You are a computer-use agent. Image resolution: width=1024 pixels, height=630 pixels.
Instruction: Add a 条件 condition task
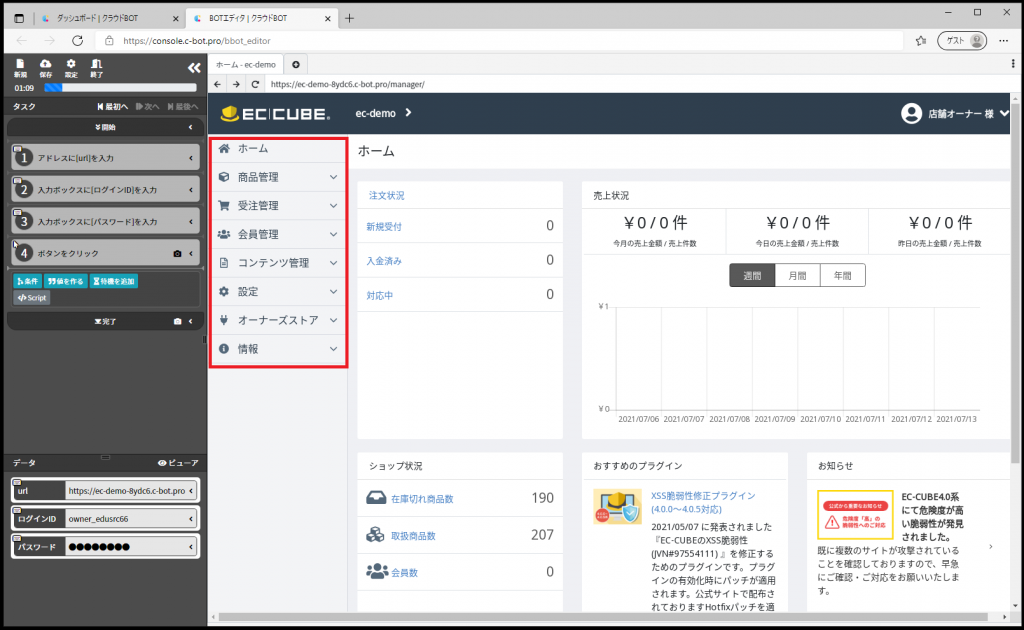(27, 281)
